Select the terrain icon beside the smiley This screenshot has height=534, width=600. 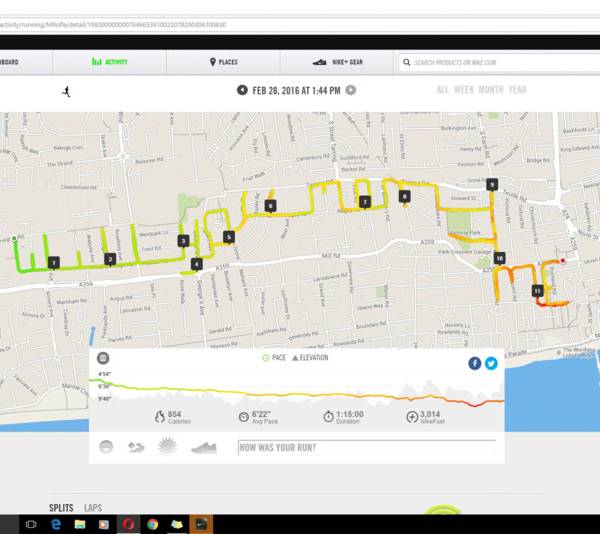pos(136,447)
